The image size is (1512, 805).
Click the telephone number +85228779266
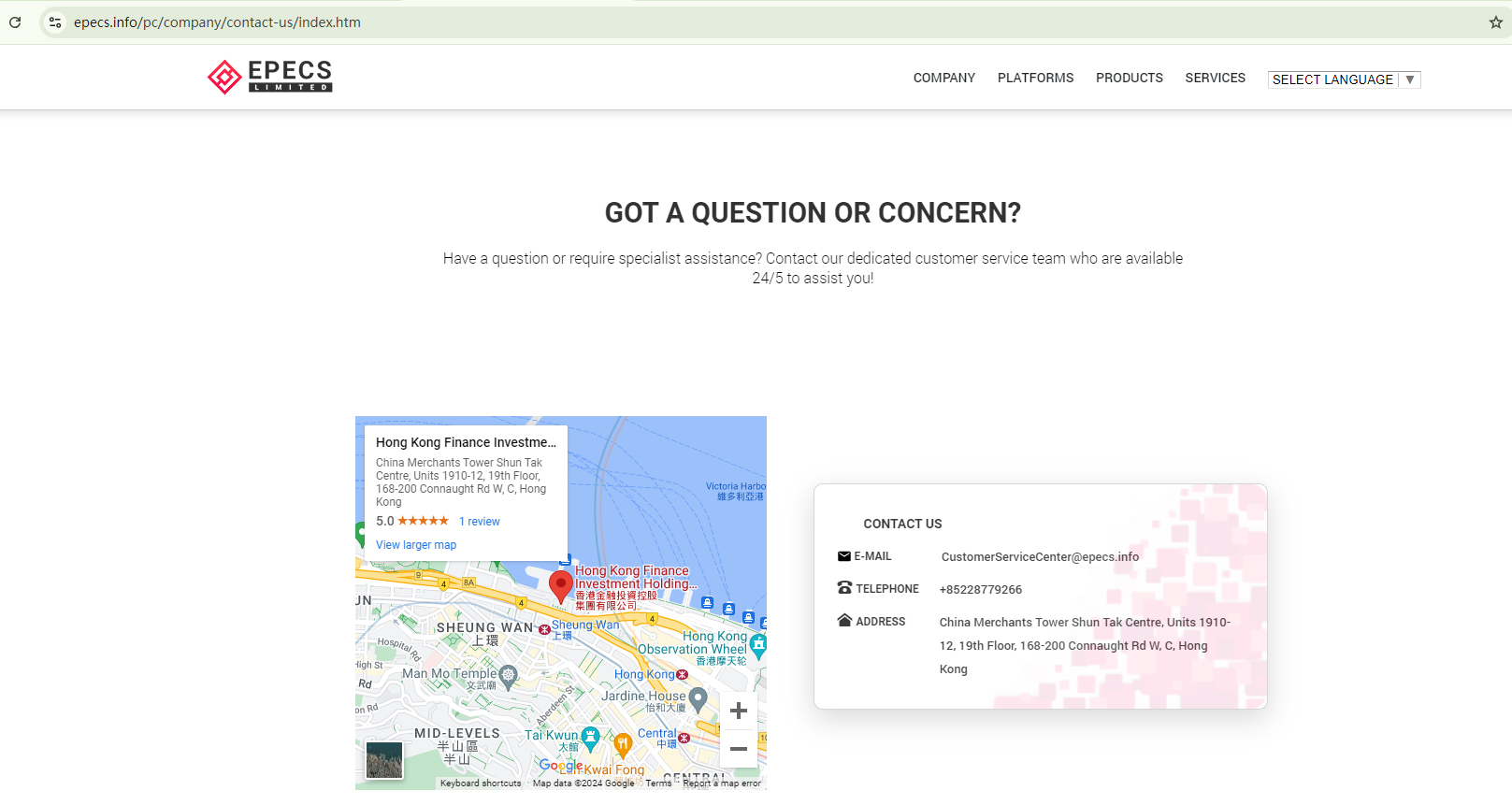click(981, 590)
